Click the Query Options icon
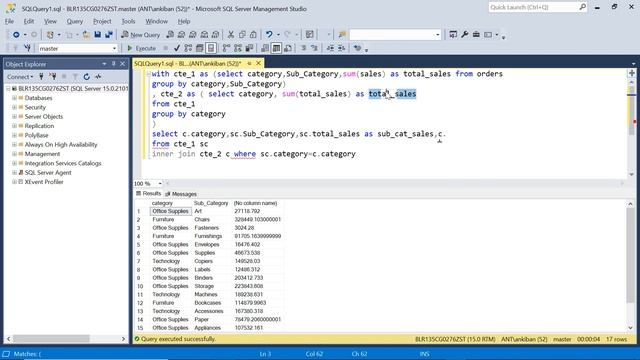This screenshot has width=640, height=360. click(x=200, y=48)
